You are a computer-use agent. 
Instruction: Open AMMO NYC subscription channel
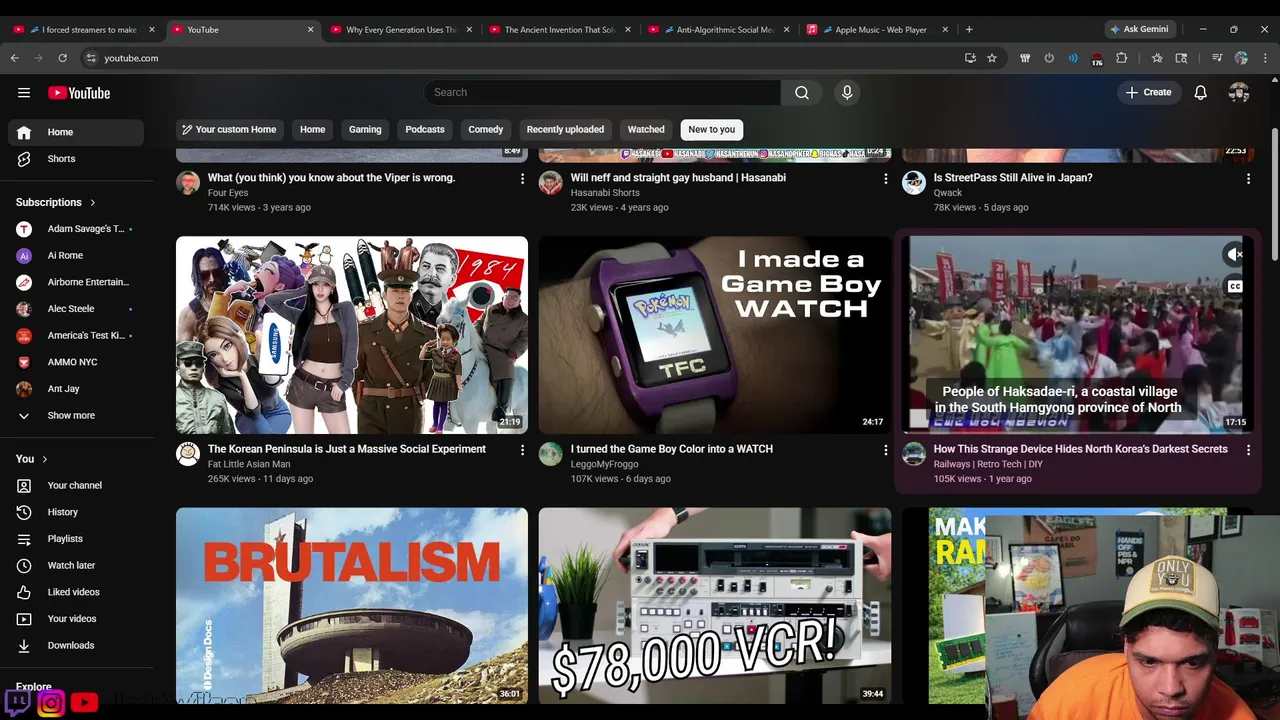click(x=76, y=362)
